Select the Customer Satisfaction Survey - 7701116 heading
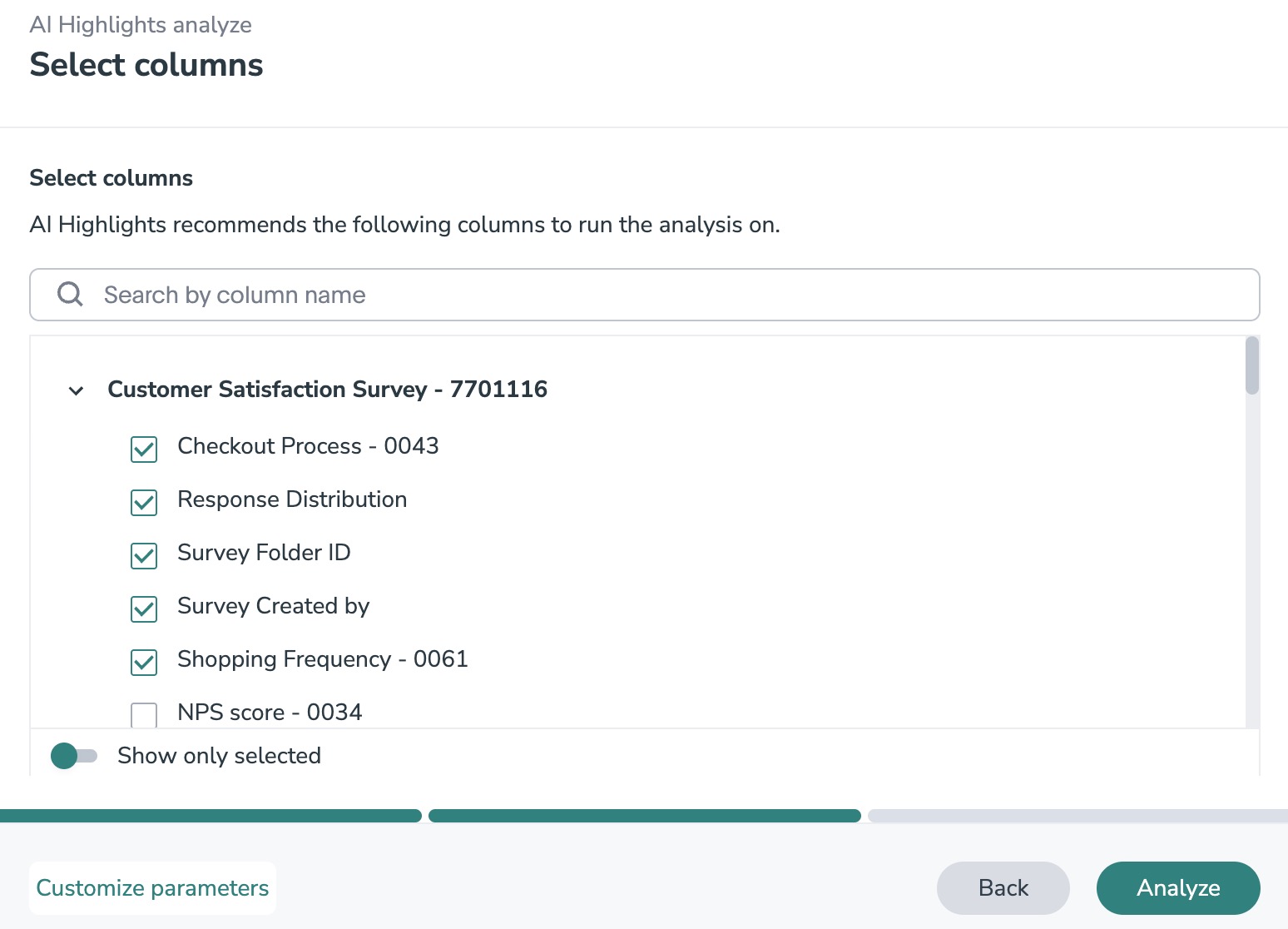This screenshot has width=1288, height=929. click(x=328, y=390)
